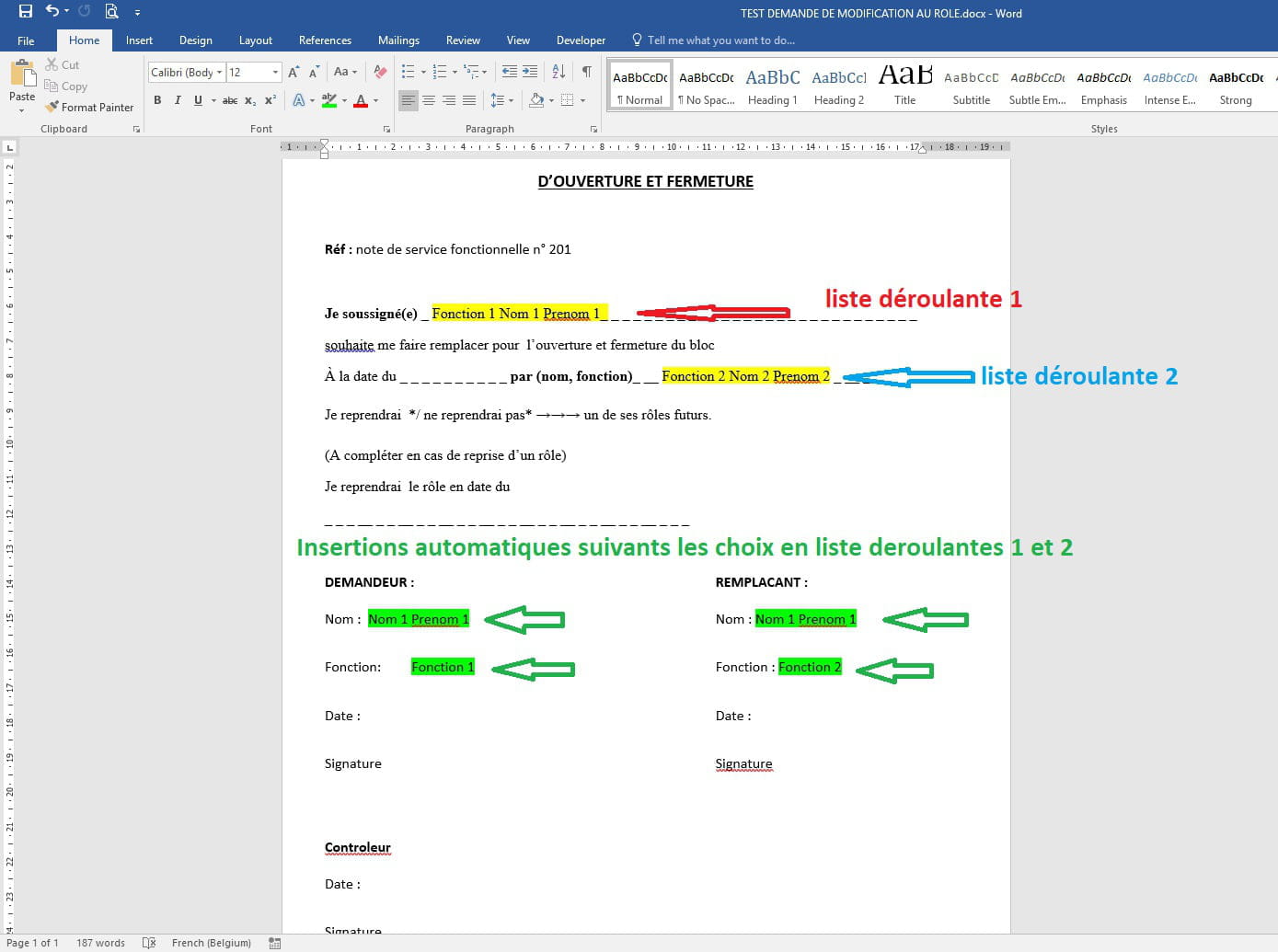Open the Font dialog launcher
The height and width of the screenshot is (952, 1278).
point(386,130)
